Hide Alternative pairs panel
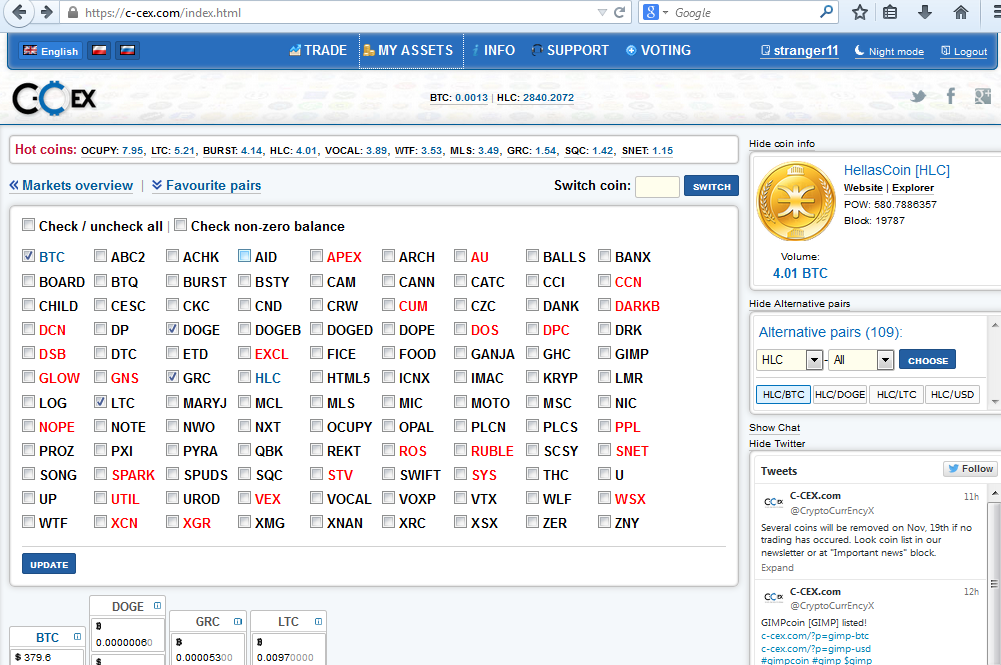The height and width of the screenshot is (665, 1001). (799, 304)
